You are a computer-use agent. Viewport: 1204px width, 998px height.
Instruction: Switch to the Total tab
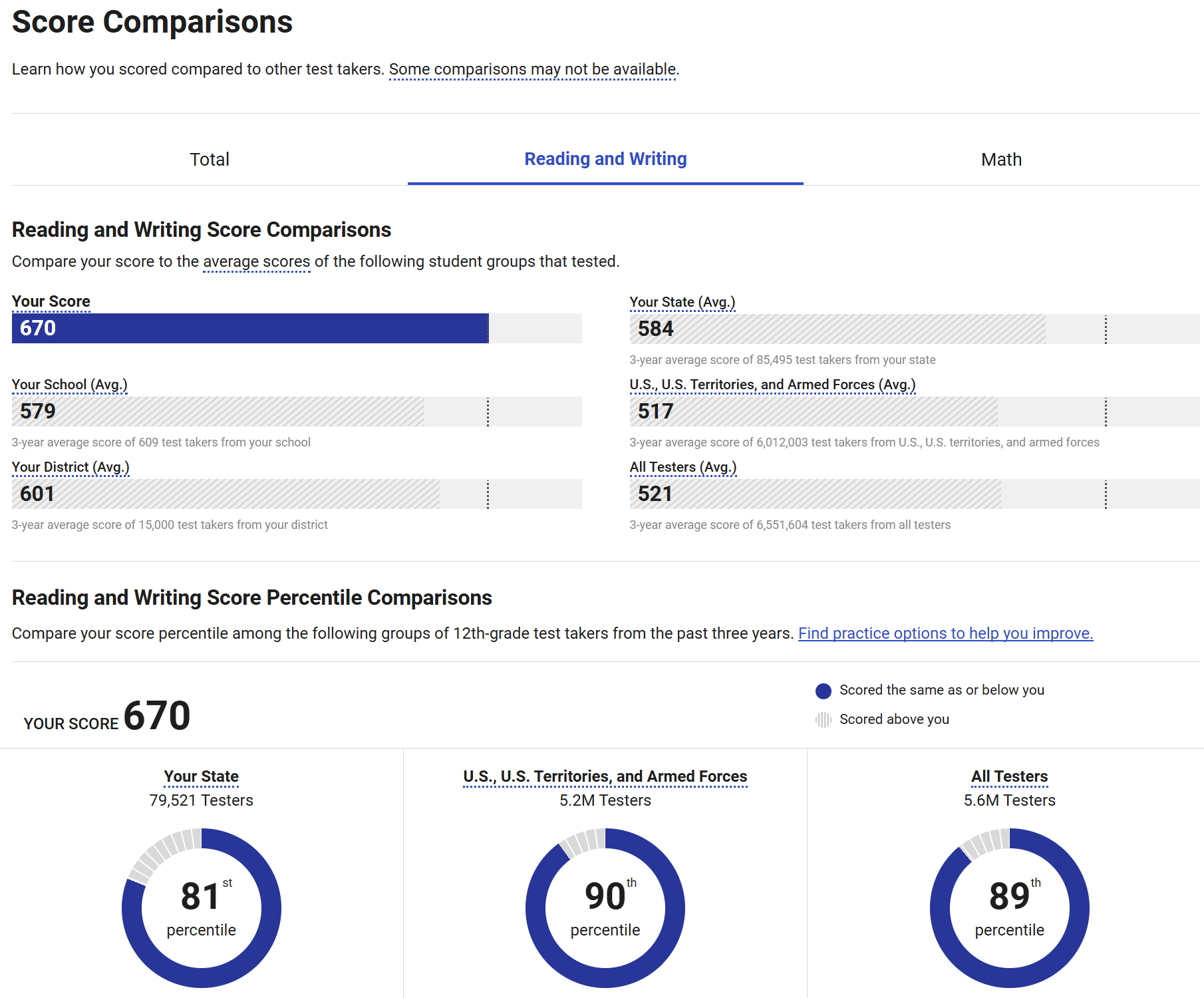pos(210,160)
